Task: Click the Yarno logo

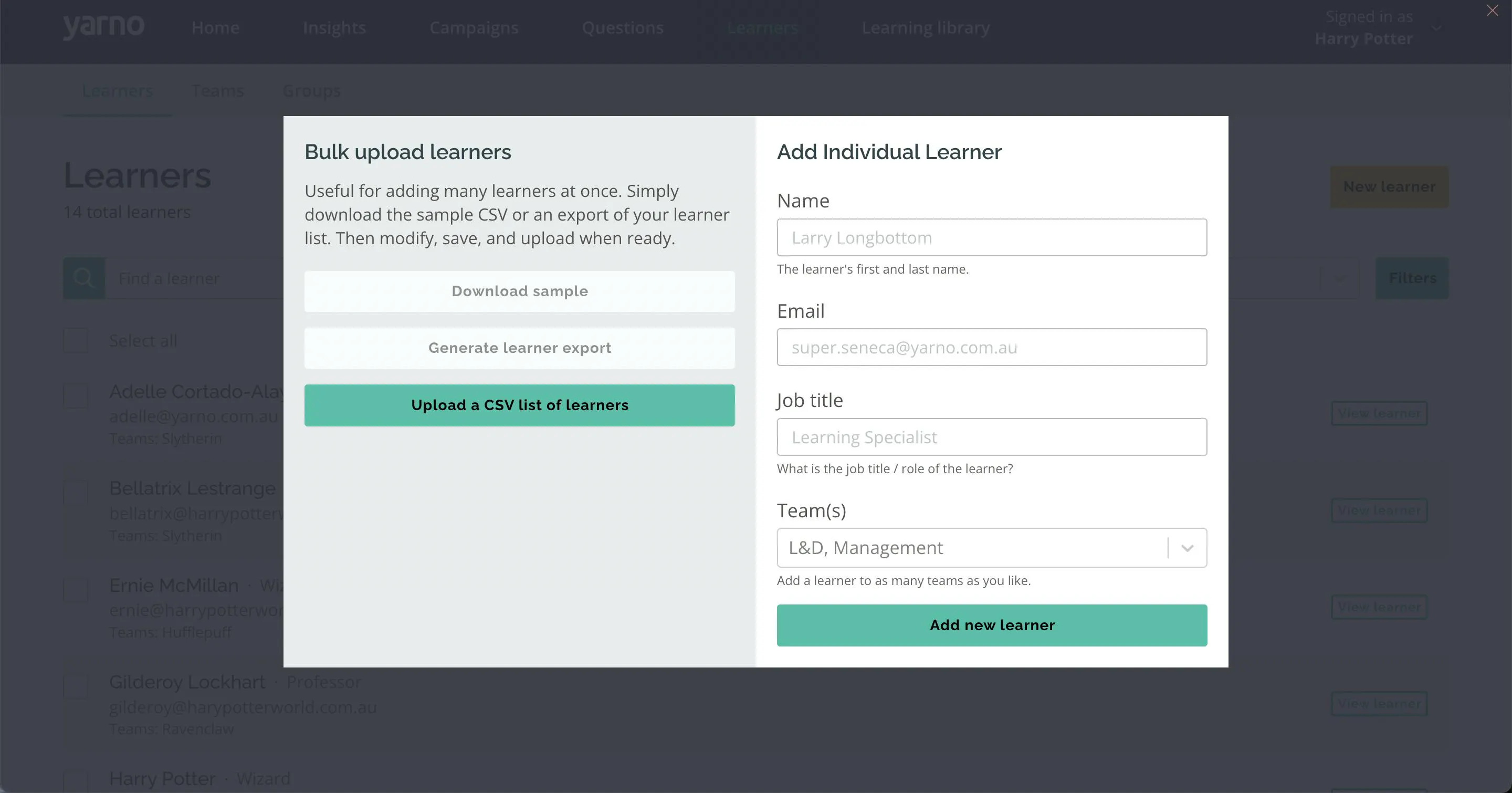Action: click(x=104, y=27)
